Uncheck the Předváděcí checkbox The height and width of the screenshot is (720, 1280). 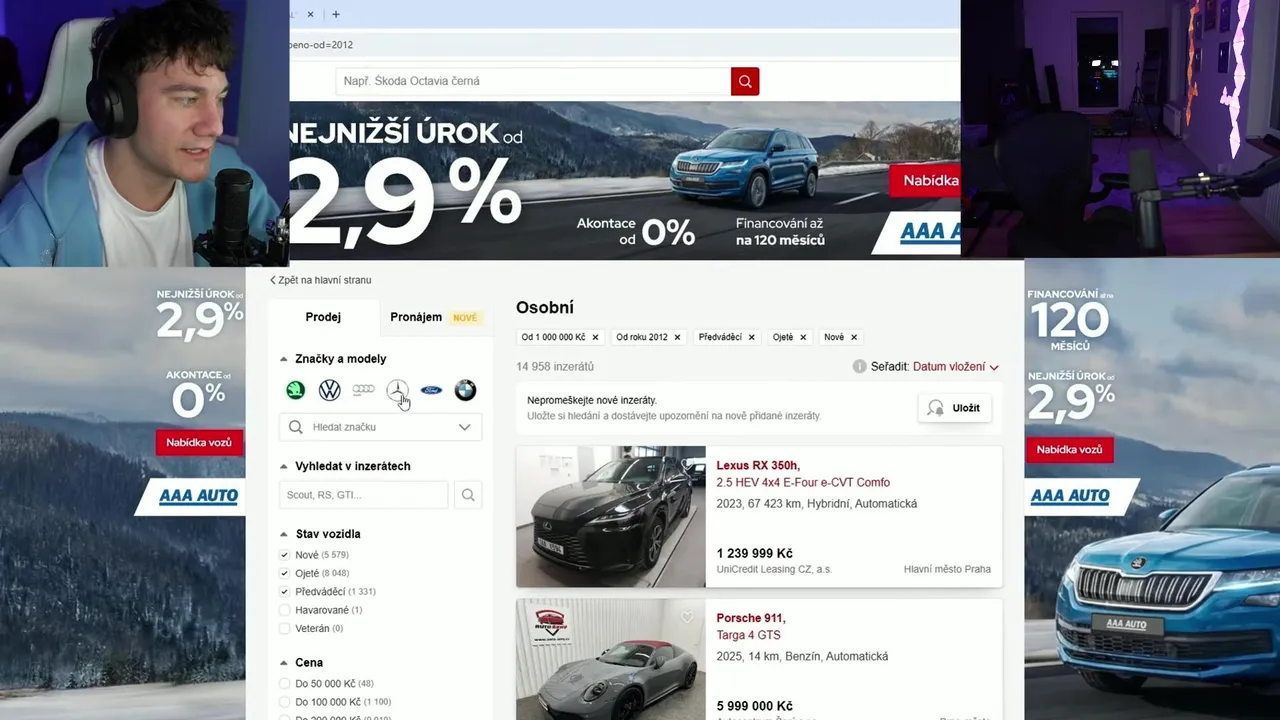284,592
